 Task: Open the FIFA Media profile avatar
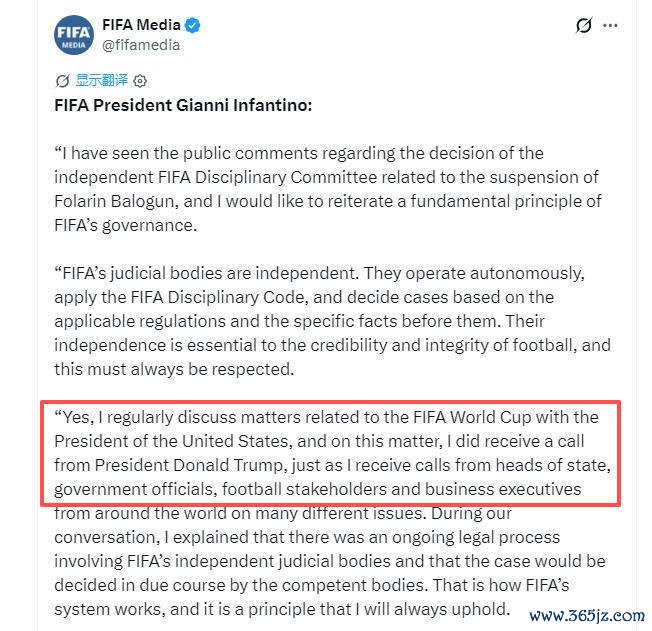74,35
